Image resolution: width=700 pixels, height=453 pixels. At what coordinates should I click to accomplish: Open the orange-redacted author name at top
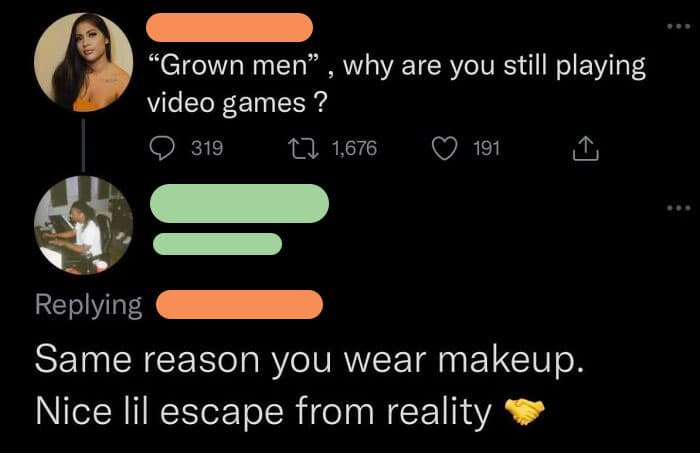pyautogui.click(x=229, y=27)
